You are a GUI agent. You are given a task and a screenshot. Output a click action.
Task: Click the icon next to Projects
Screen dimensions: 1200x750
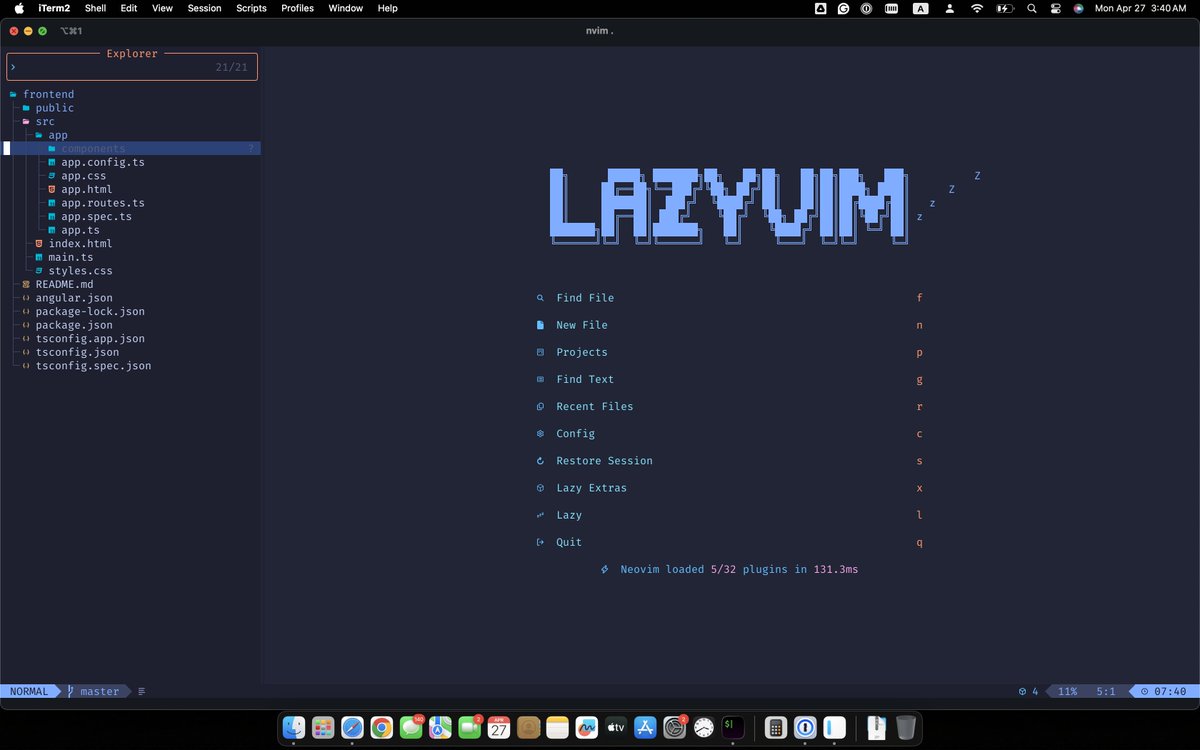click(540, 352)
